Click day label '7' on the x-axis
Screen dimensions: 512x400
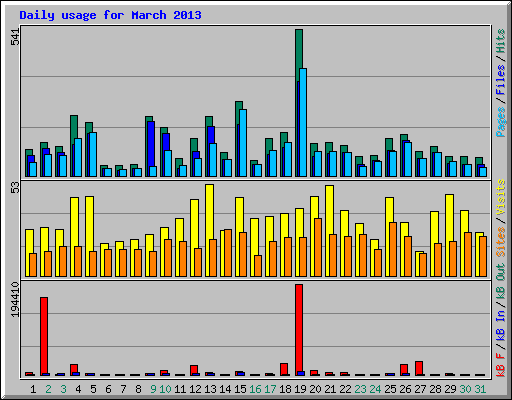click(x=123, y=389)
